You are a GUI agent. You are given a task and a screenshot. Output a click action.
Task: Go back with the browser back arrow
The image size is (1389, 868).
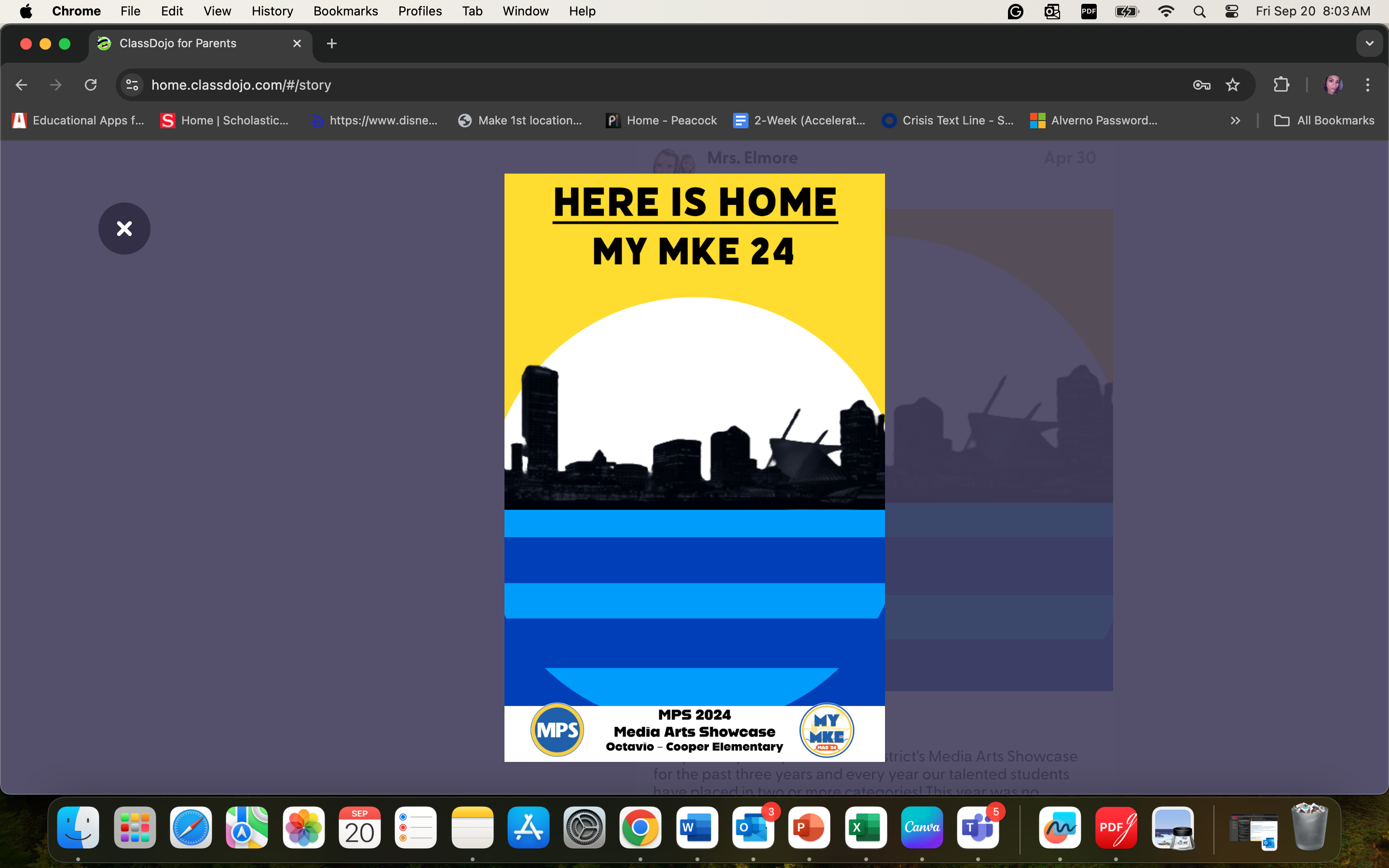[x=21, y=85]
